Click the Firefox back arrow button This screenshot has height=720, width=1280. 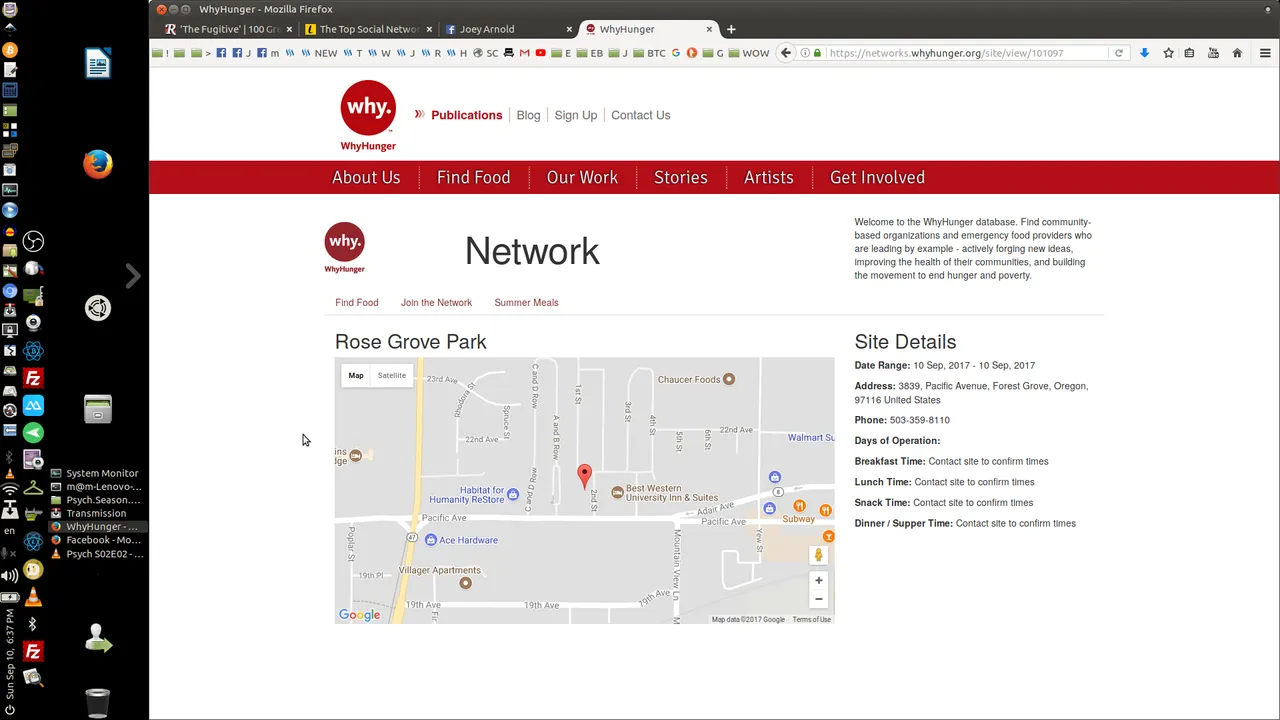[x=786, y=53]
